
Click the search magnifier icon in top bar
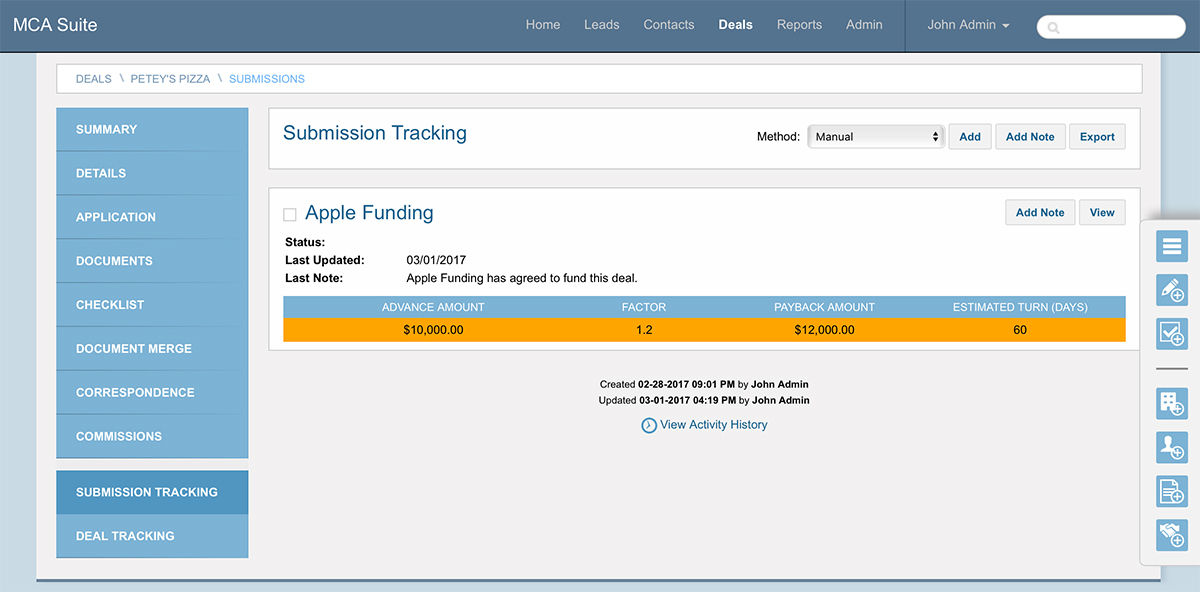coord(1053,28)
